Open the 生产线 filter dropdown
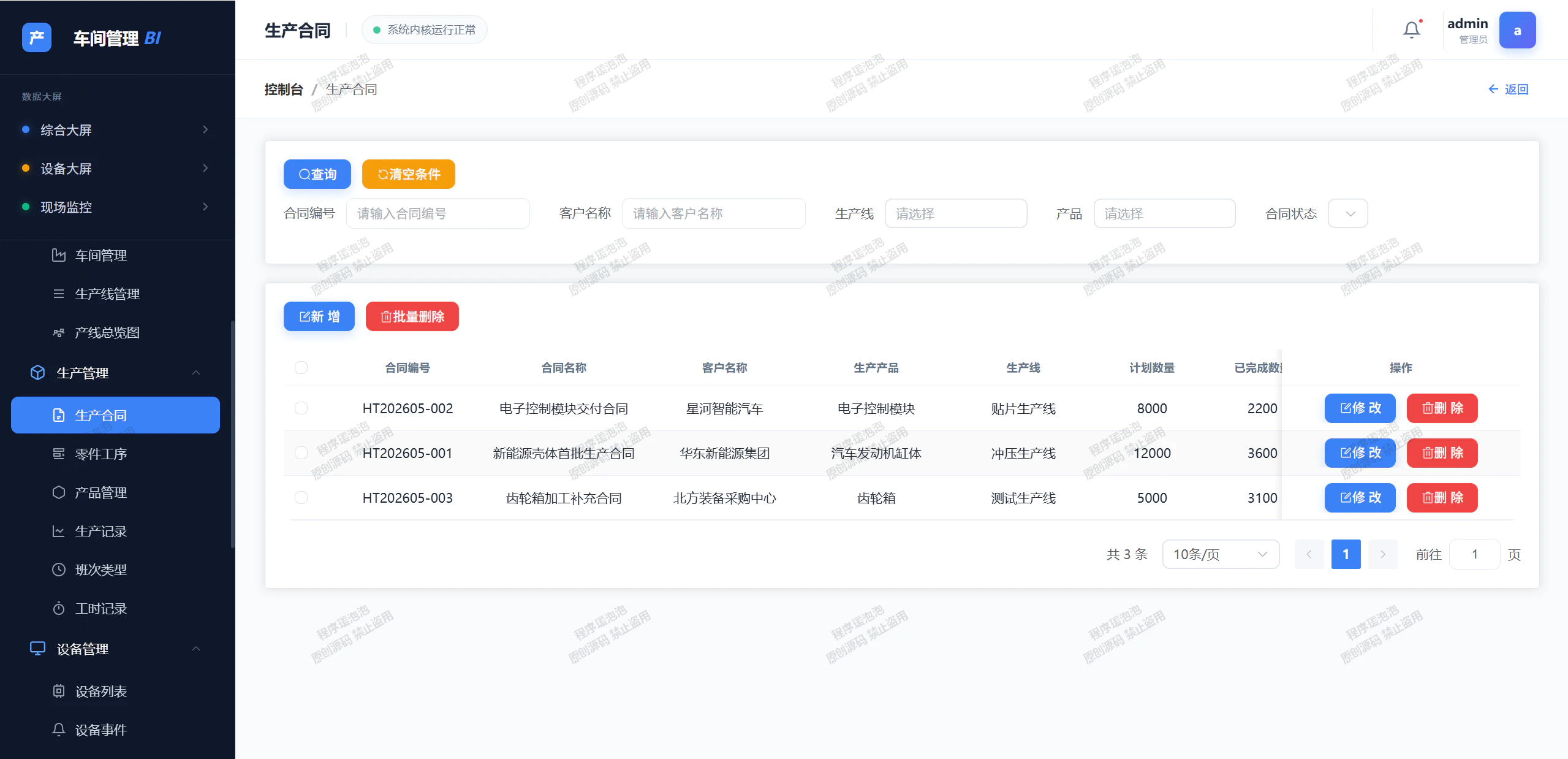This screenshot has width=1568, height=759. coord(956,213)
